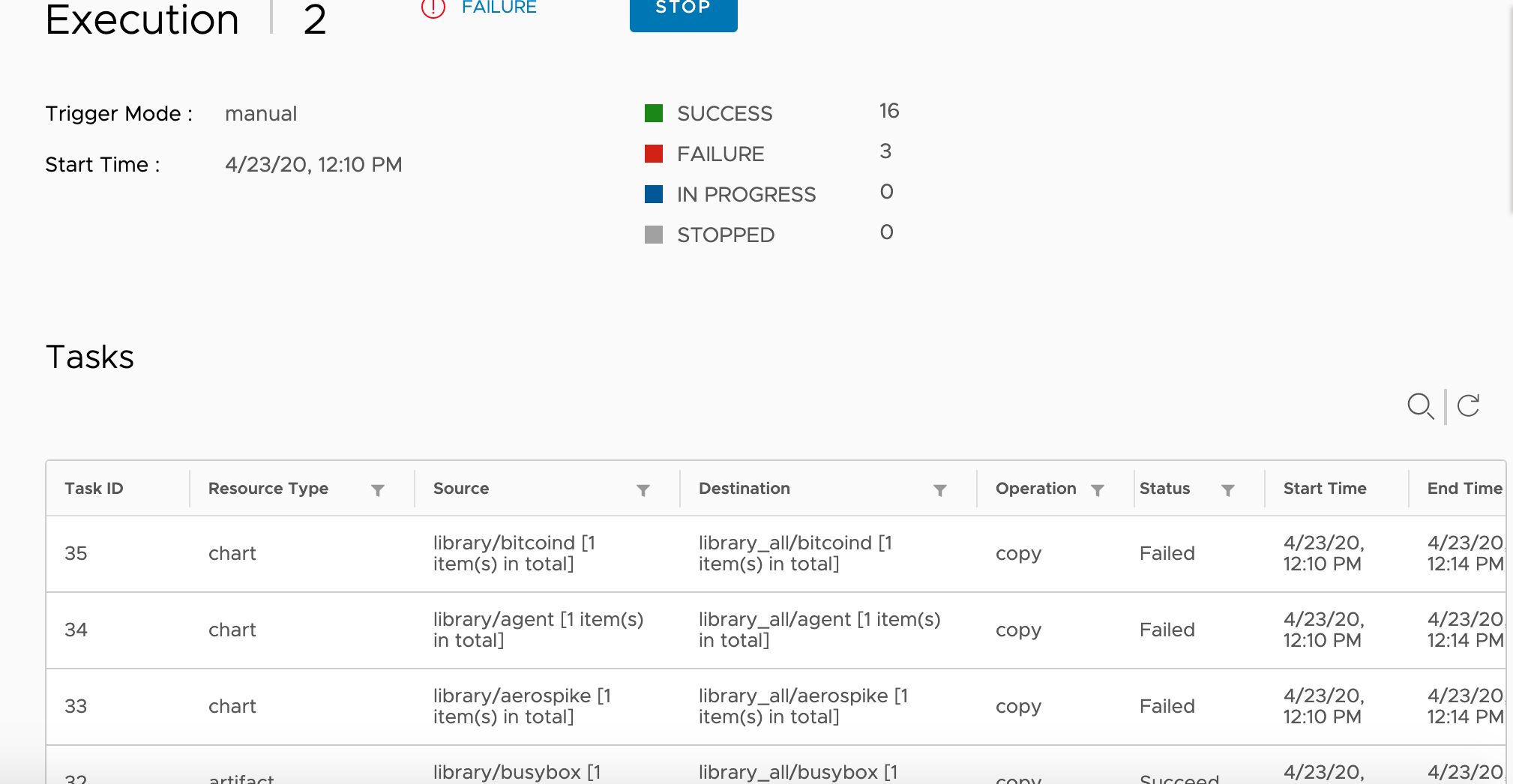This screenshot has width=1513, height=784.
Task: Refresh the tasks list
Action: [x=1468, y=405]
